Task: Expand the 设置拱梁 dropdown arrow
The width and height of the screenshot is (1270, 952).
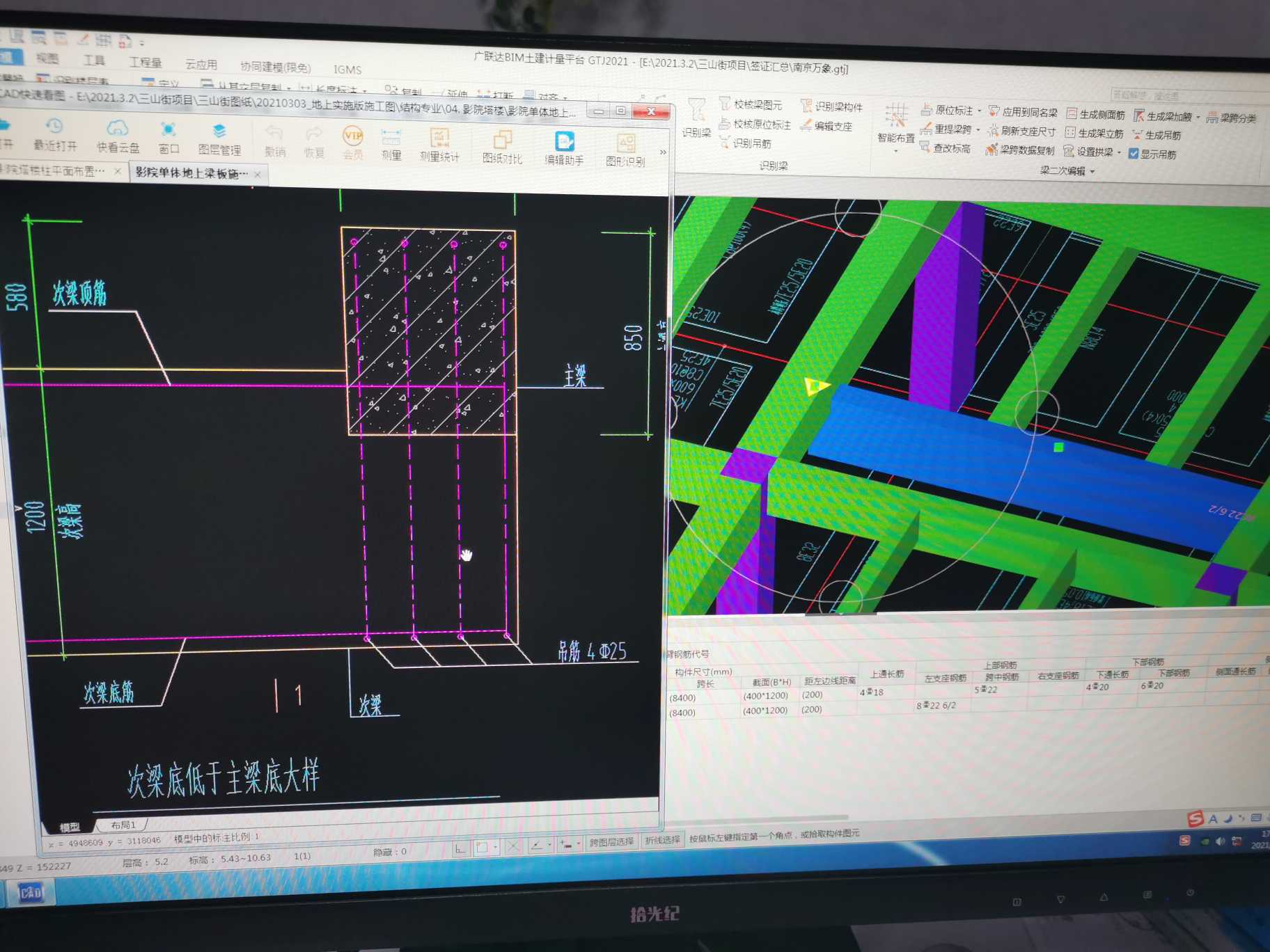Action: (1119, 152)
